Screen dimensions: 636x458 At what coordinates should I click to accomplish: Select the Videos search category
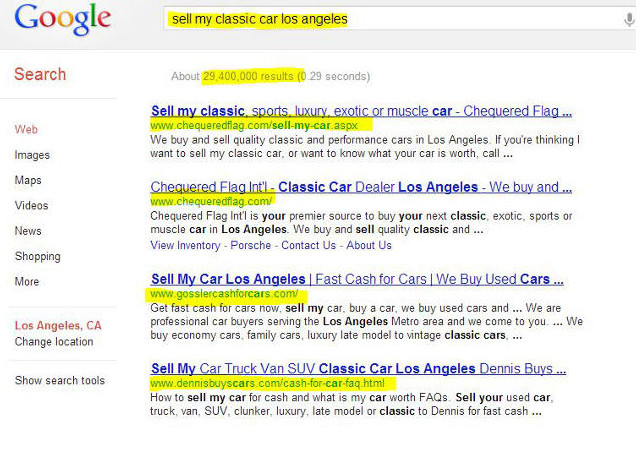(31, 205)
